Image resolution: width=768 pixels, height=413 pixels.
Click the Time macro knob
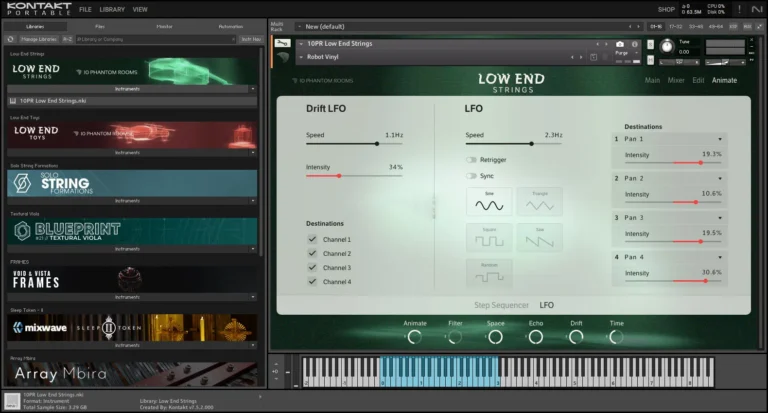tap(617, 337)
